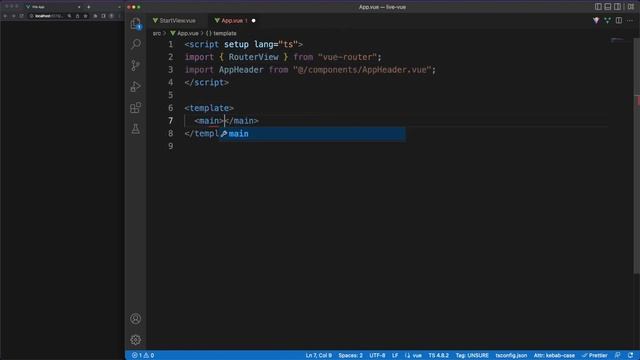Click the browser extensions puzzle icon
This screenshot has width=640, height=360.
click(95, 16)
